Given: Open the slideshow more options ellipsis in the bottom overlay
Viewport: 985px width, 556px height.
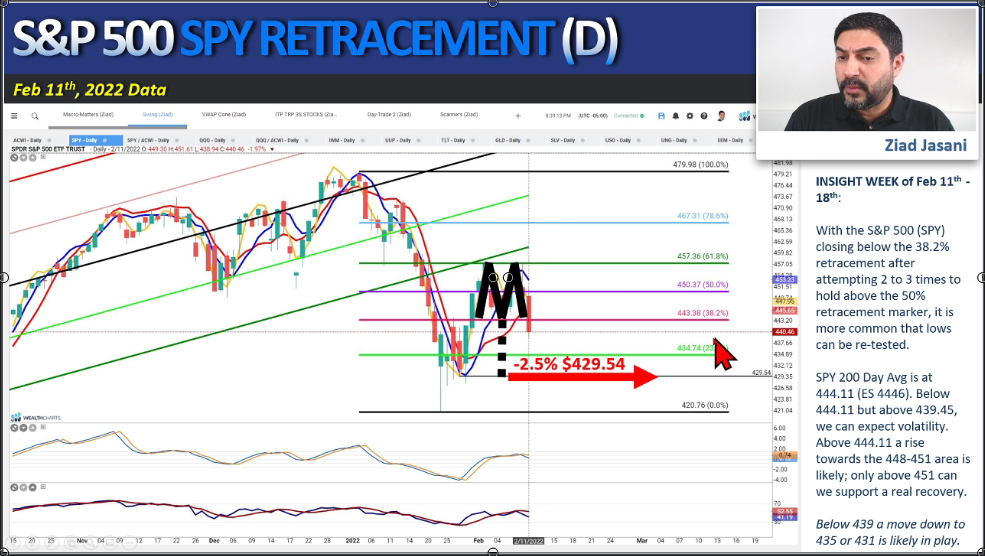Looking at the screenshot, I should pos(129,542).
